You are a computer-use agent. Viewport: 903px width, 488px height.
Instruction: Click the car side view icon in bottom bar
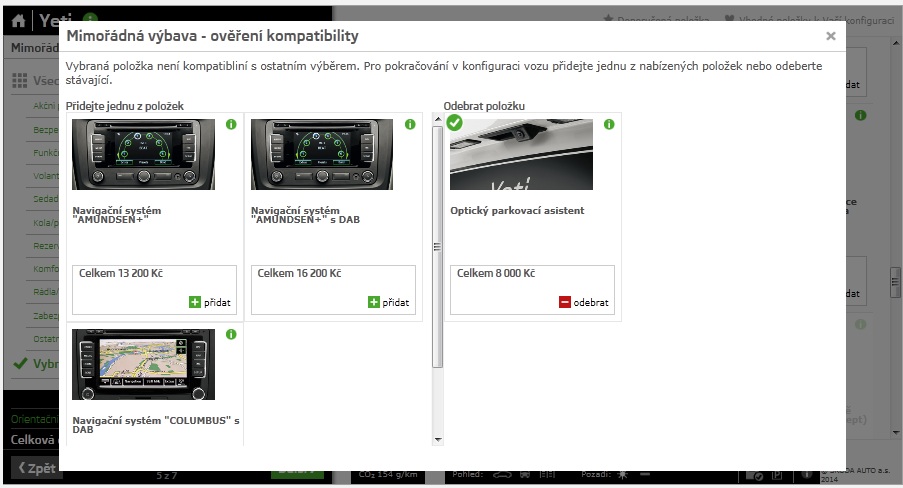[502, 475]
